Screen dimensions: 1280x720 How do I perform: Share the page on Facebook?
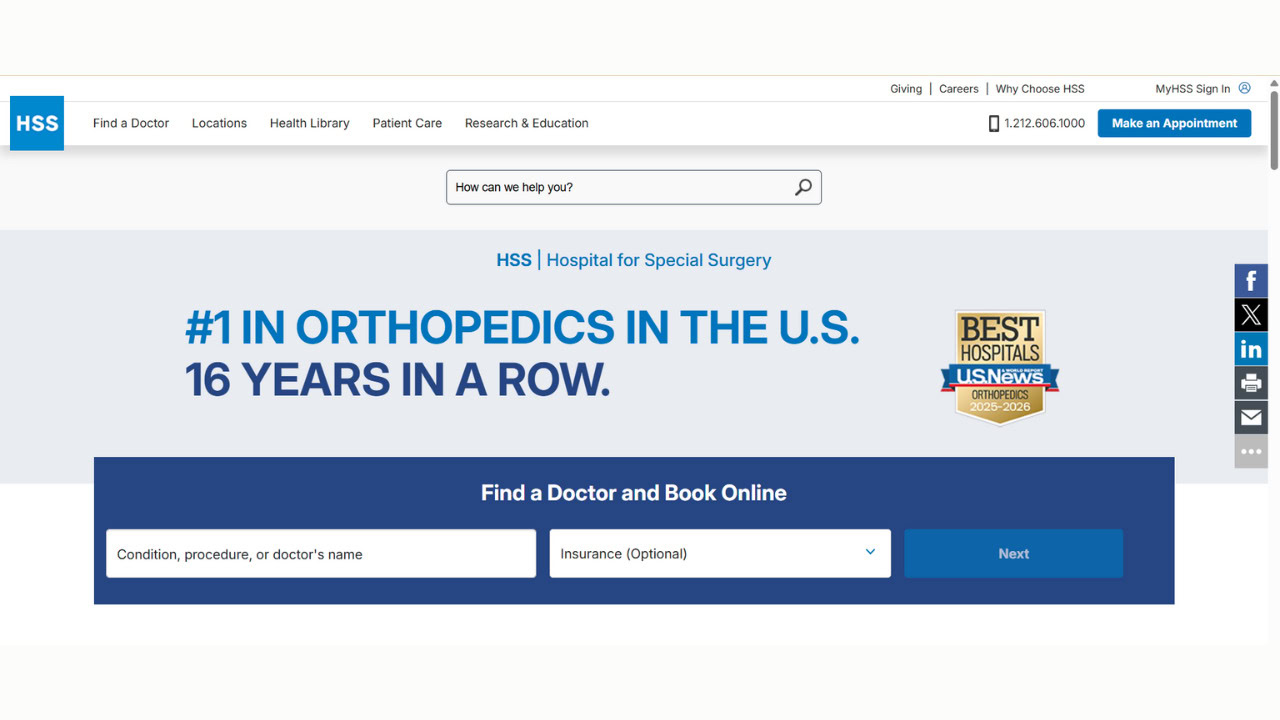pyautogui.click(x=1250, y=280)
